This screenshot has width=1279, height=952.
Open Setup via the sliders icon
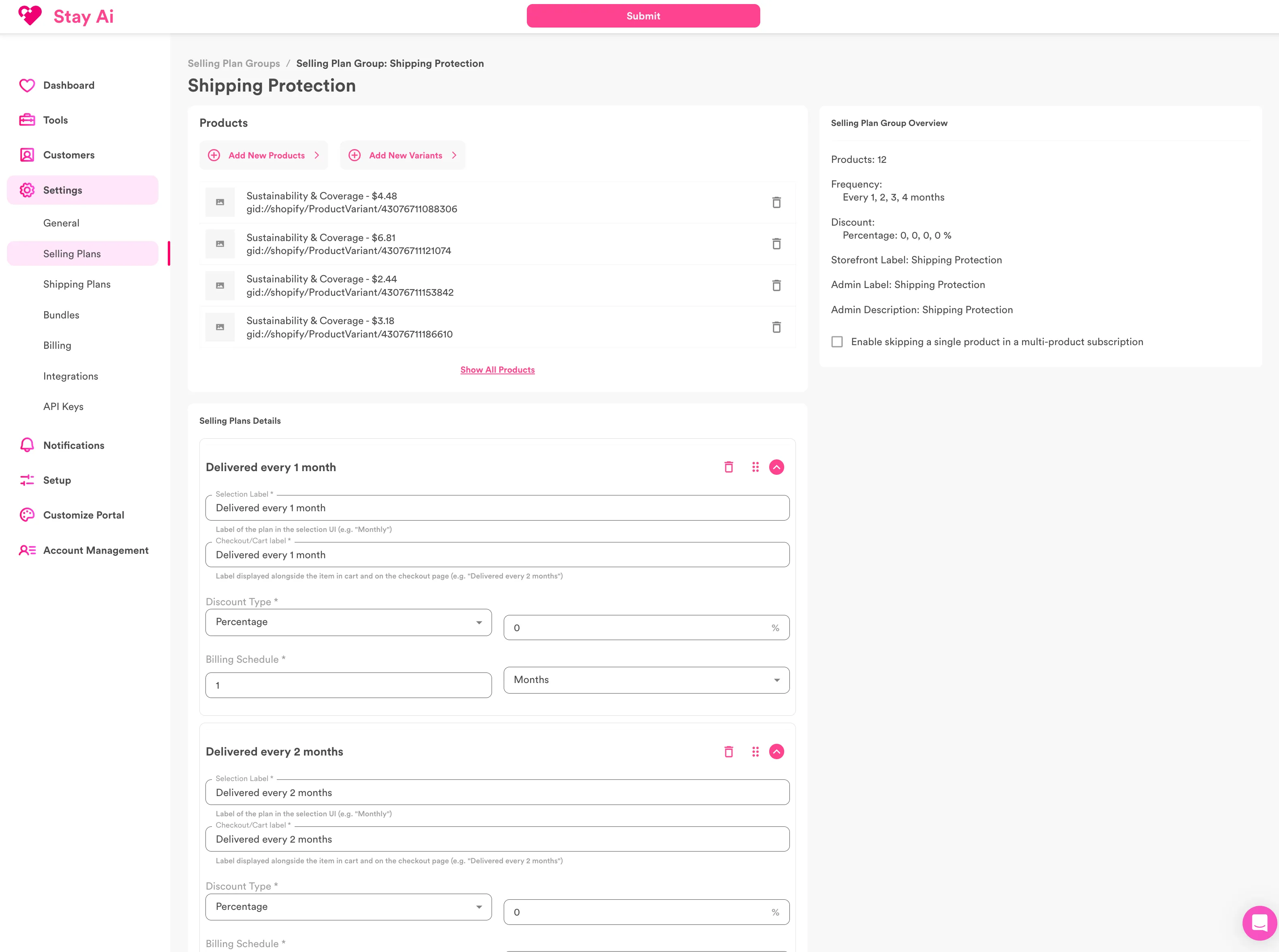pos(27,480)
